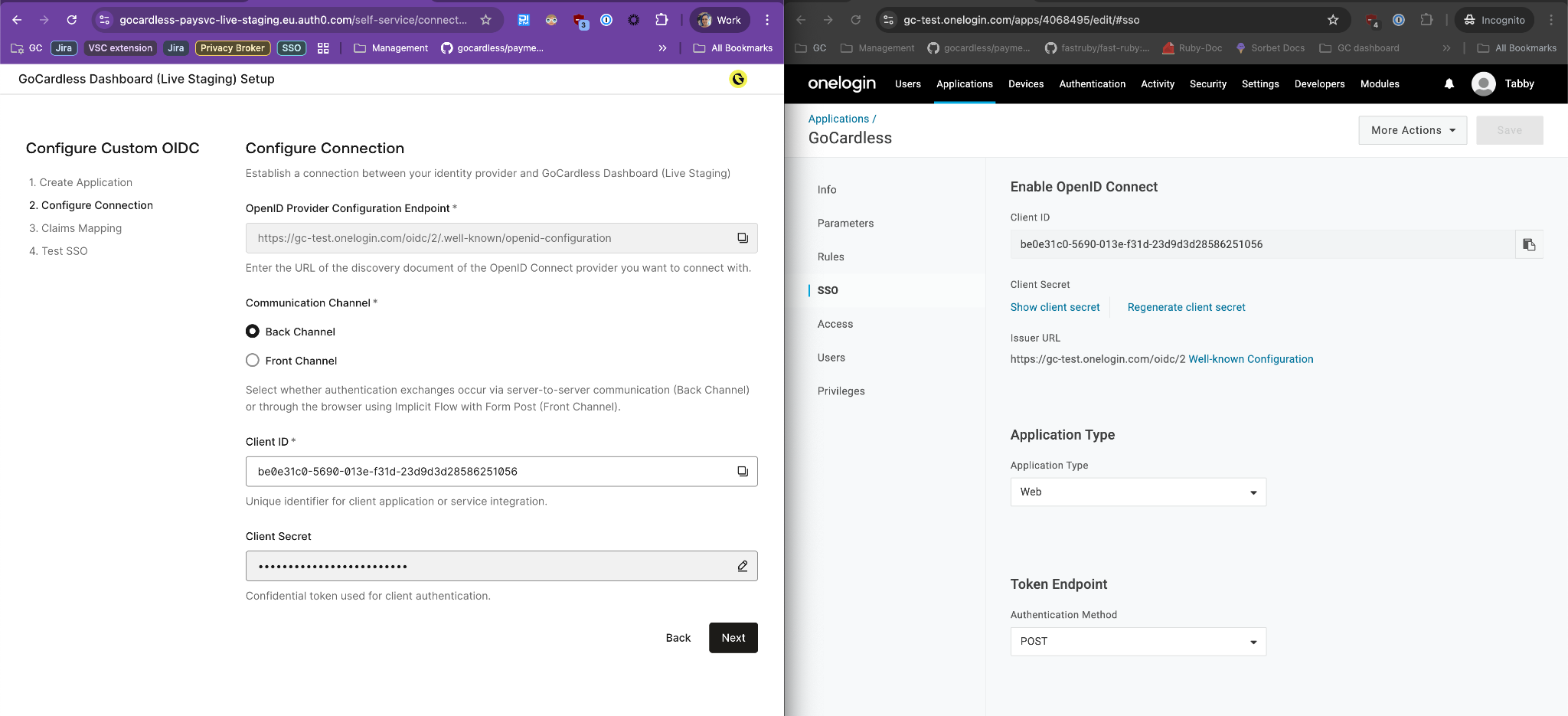
Task: Expand the Application Type dropdown showing Web
Action: pos(1138,492)
